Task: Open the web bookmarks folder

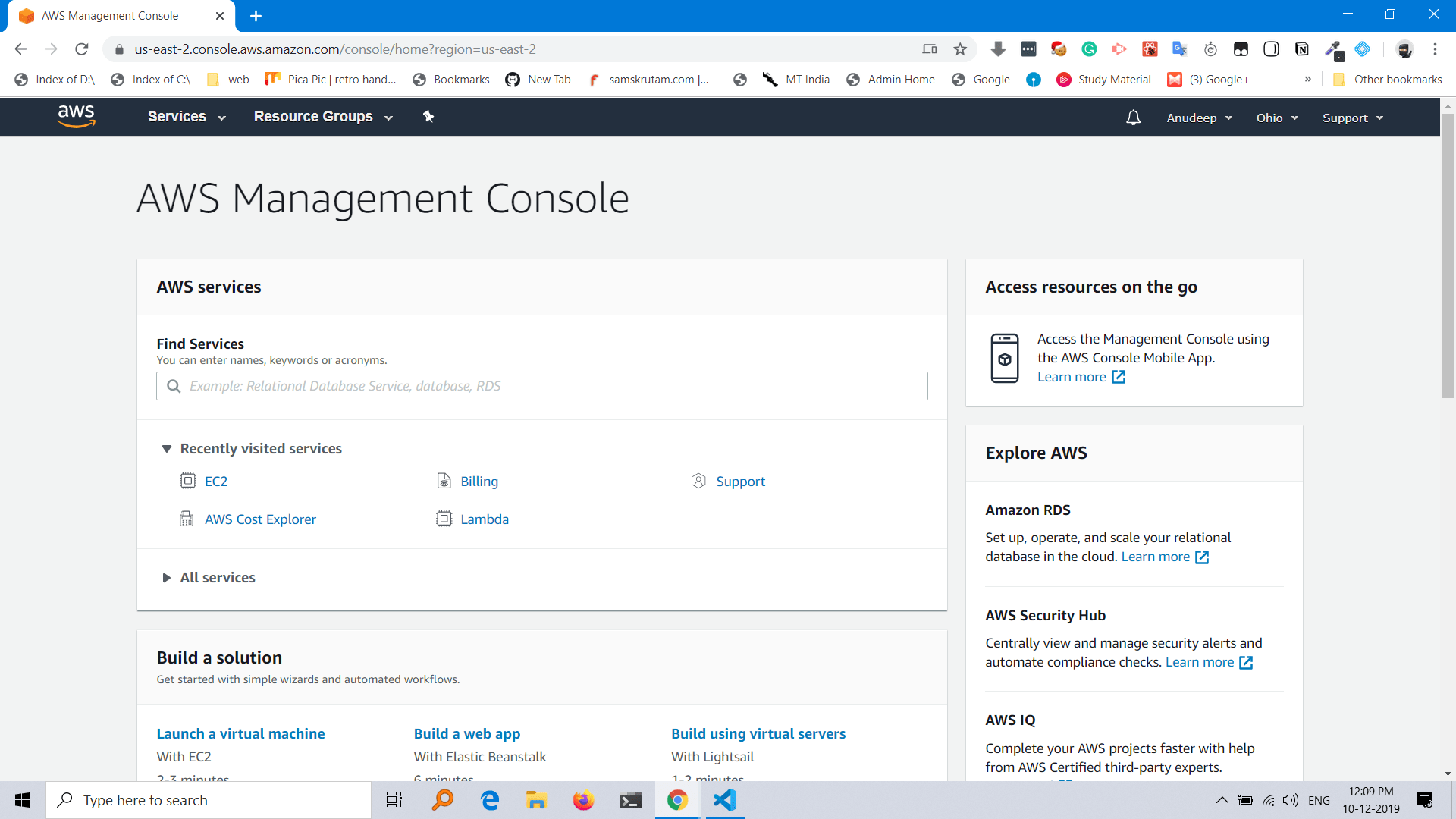Action: click(x=227, y=80)
